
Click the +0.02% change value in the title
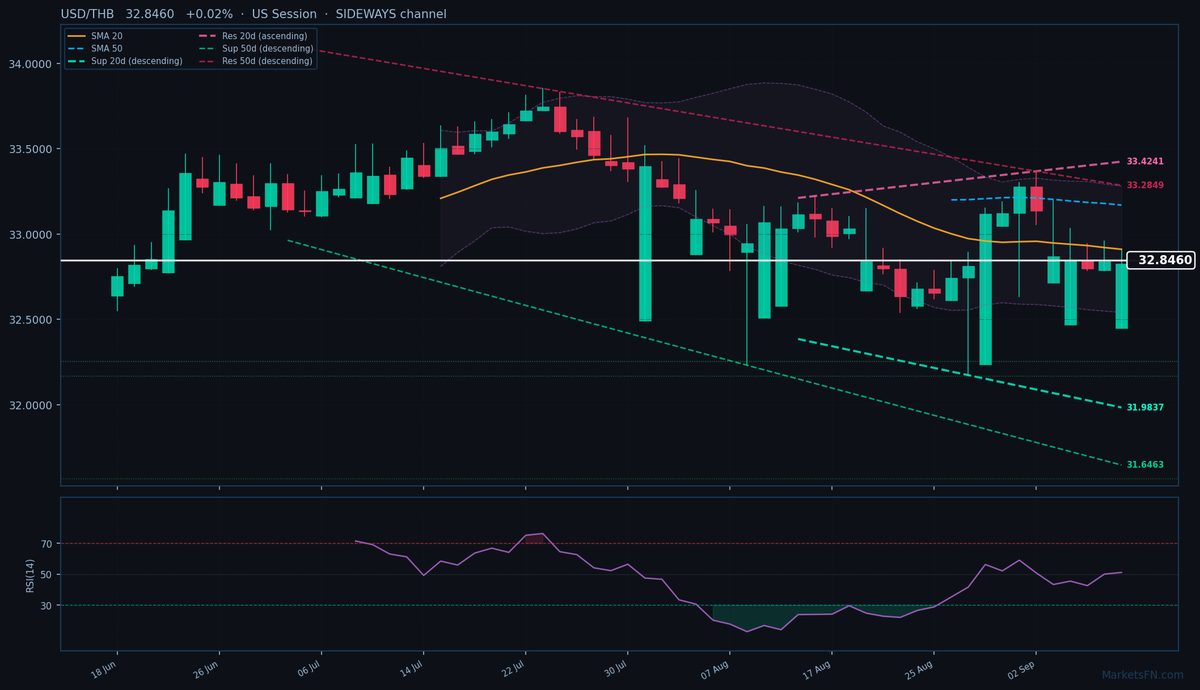209,14
